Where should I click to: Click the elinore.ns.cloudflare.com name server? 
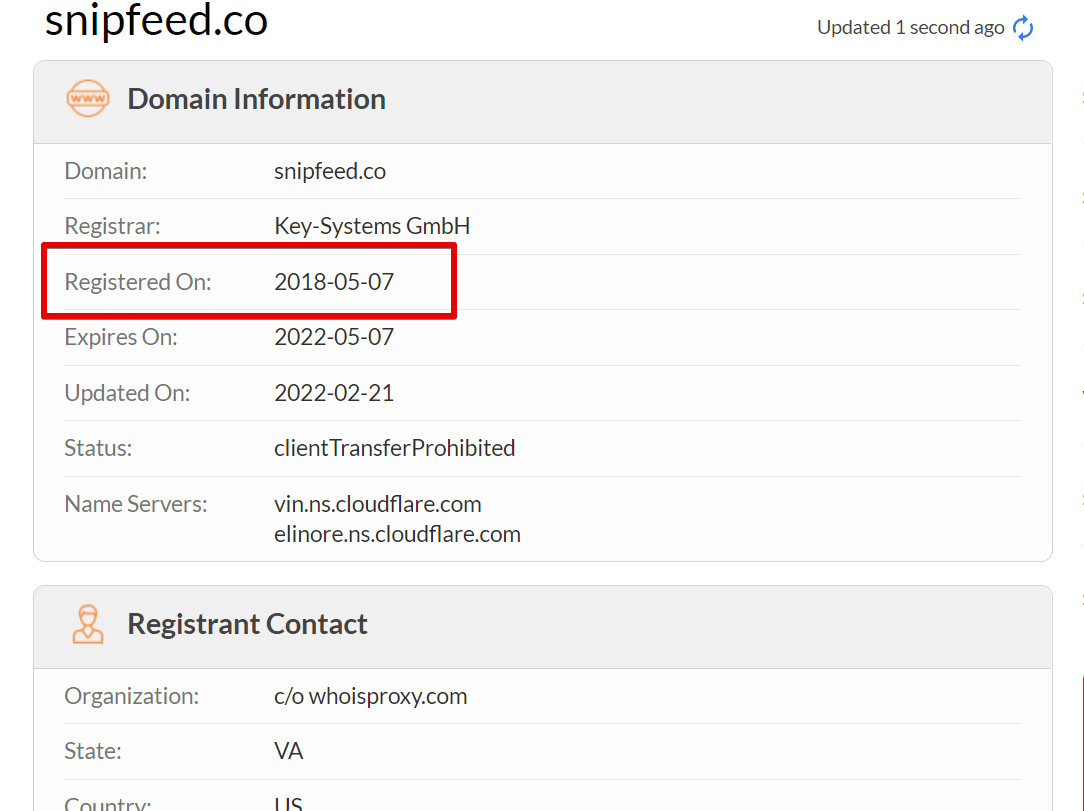(398, 534)
